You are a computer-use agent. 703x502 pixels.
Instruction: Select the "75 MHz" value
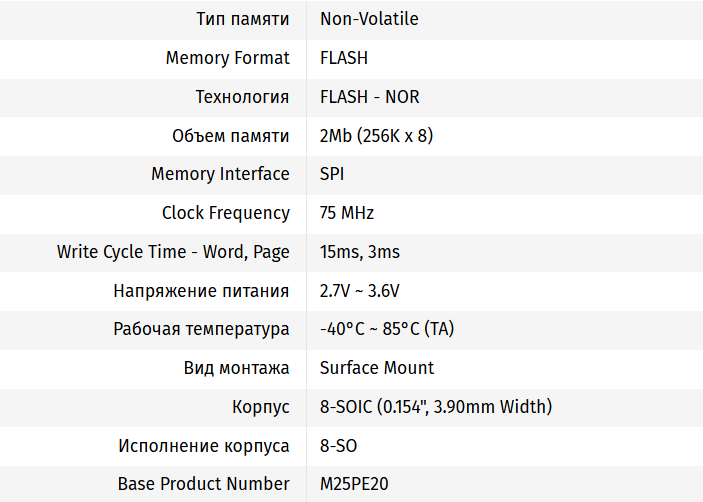click(x=347, y=213)
